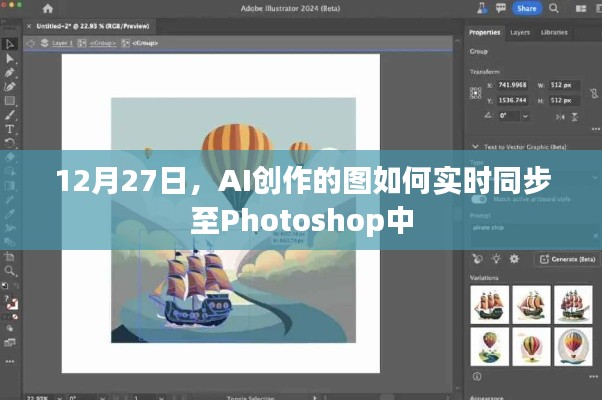Change the screen mode icon

[10, 342]
